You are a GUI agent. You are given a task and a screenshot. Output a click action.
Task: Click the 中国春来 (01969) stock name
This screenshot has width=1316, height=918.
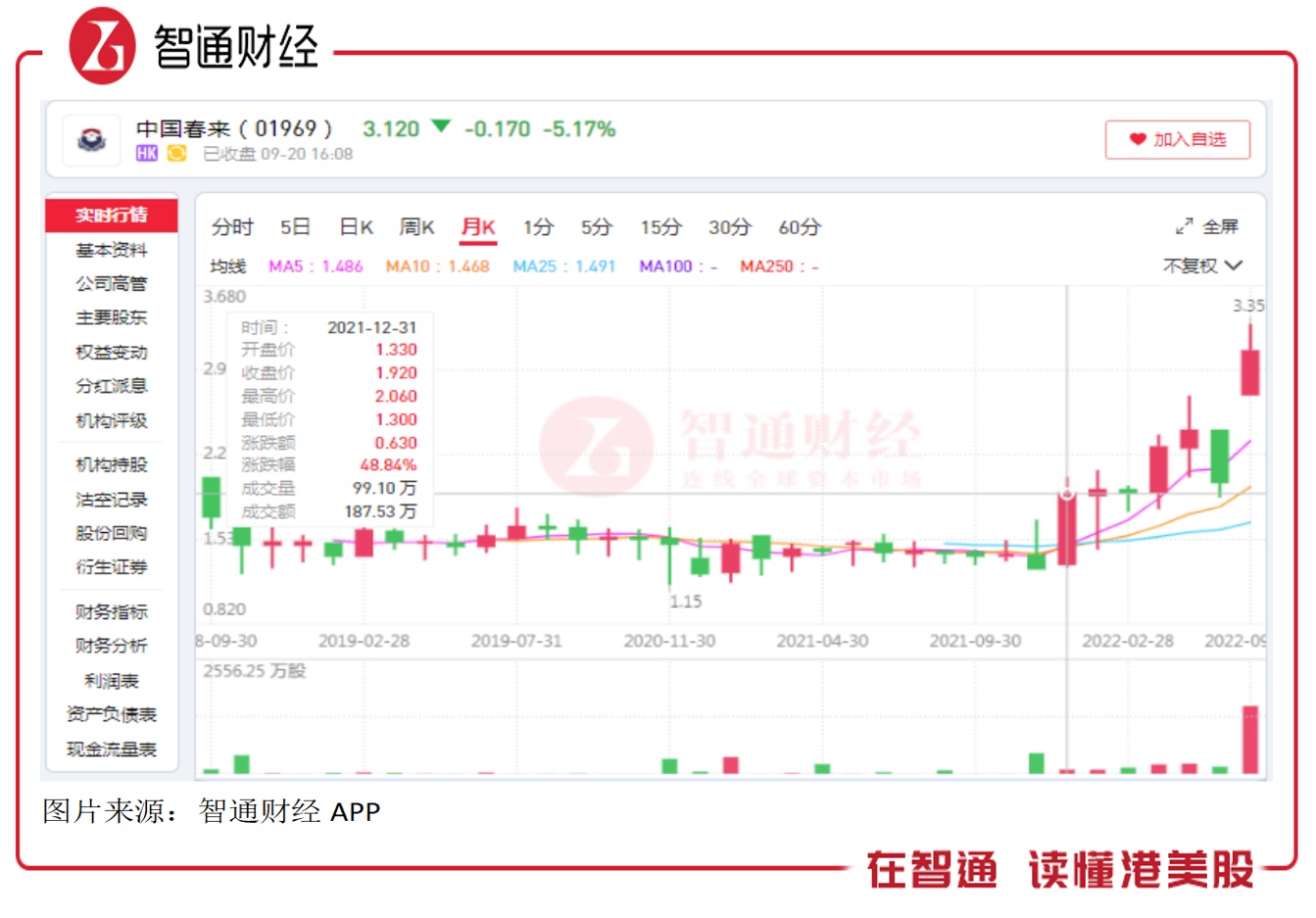(x=235, y=128)
